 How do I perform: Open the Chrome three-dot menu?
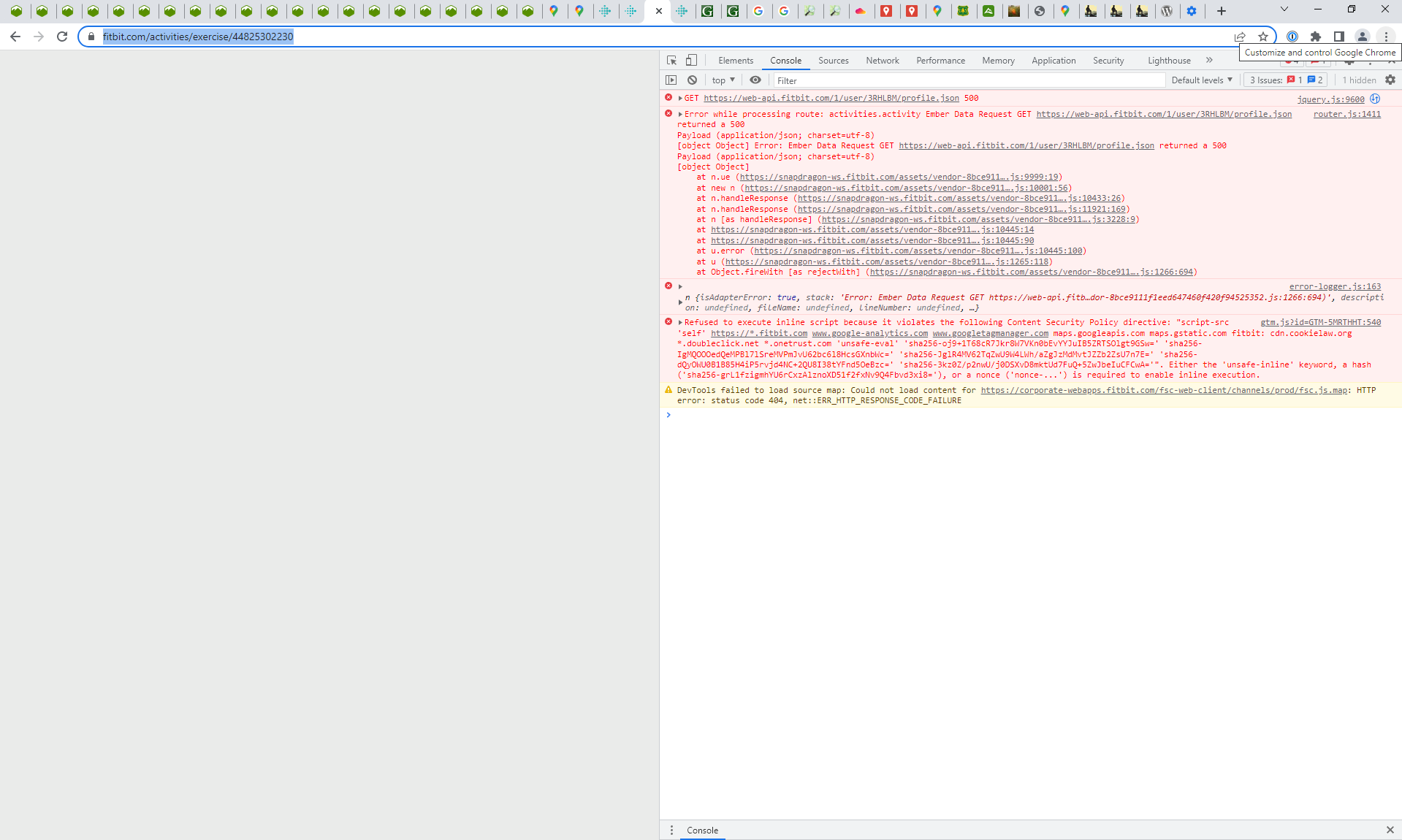pos(1386,37)
